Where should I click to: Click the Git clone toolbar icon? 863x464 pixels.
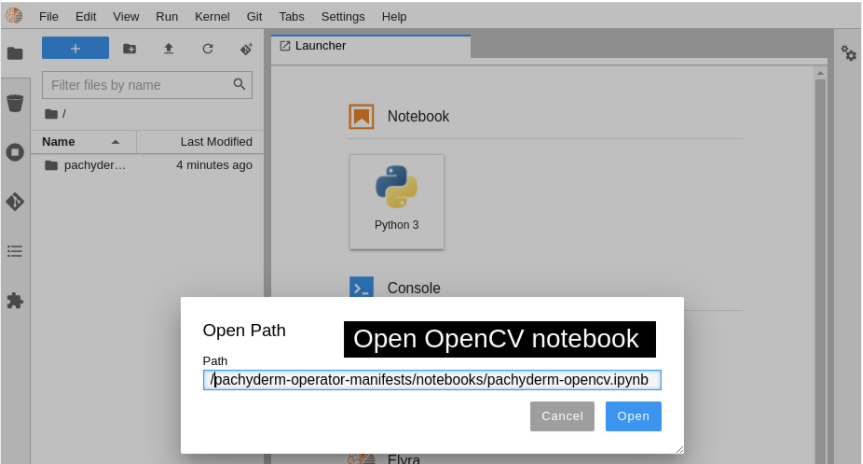(246, 48)
